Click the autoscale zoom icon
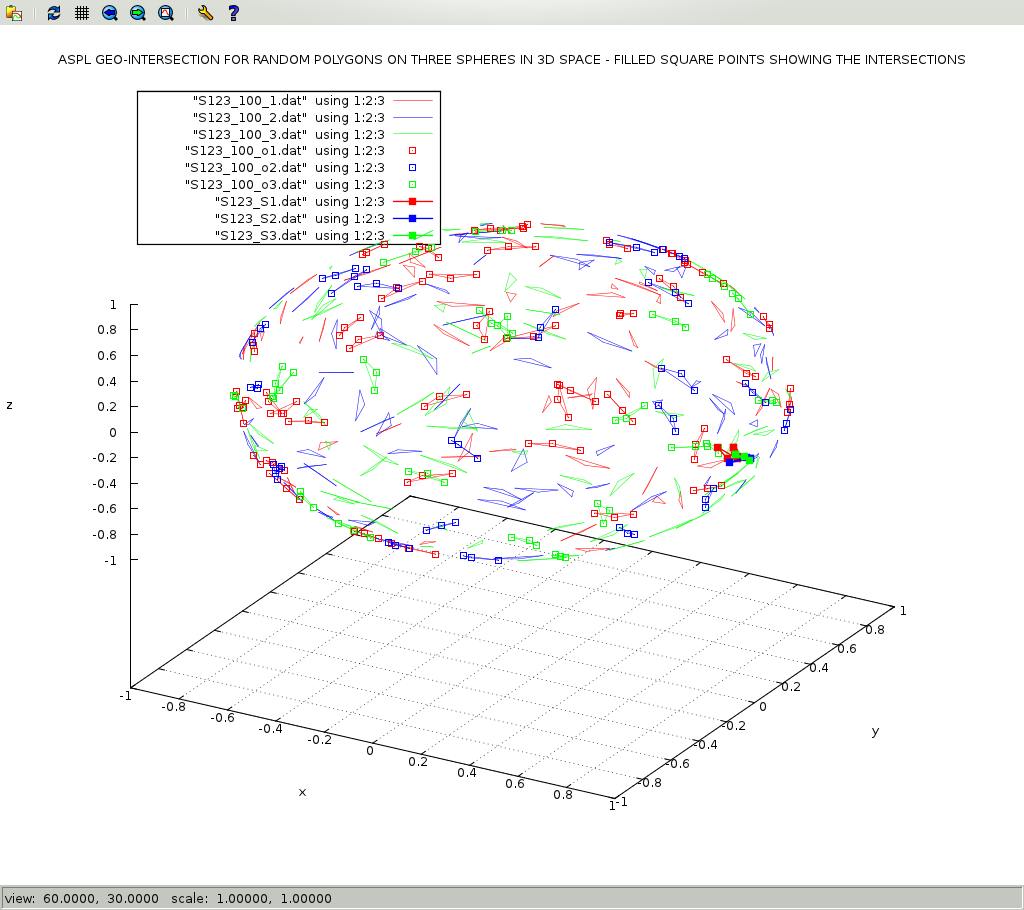 coord(166,13)
